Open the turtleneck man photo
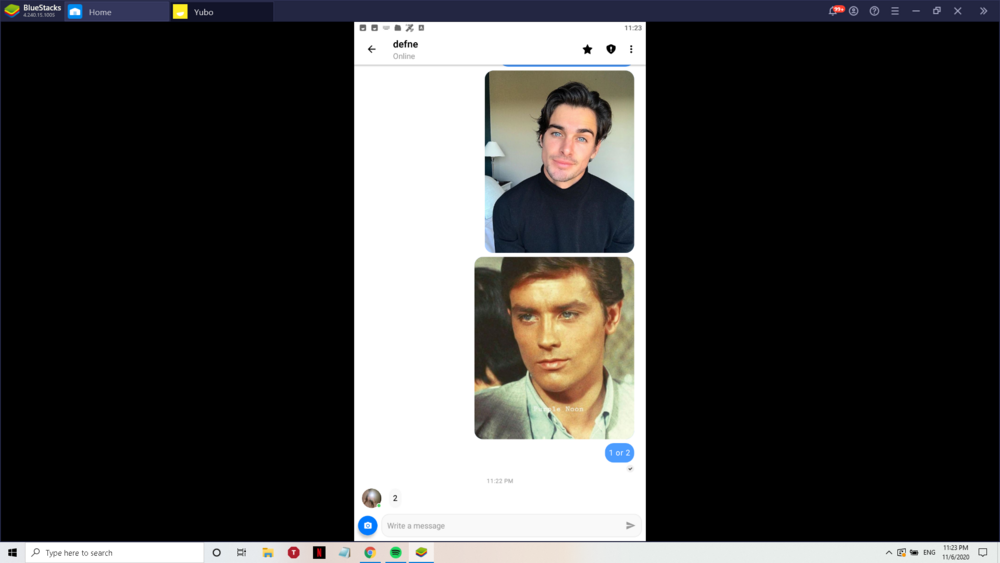This screenshot has height=563, width=1000. click(x=559, y=161)
